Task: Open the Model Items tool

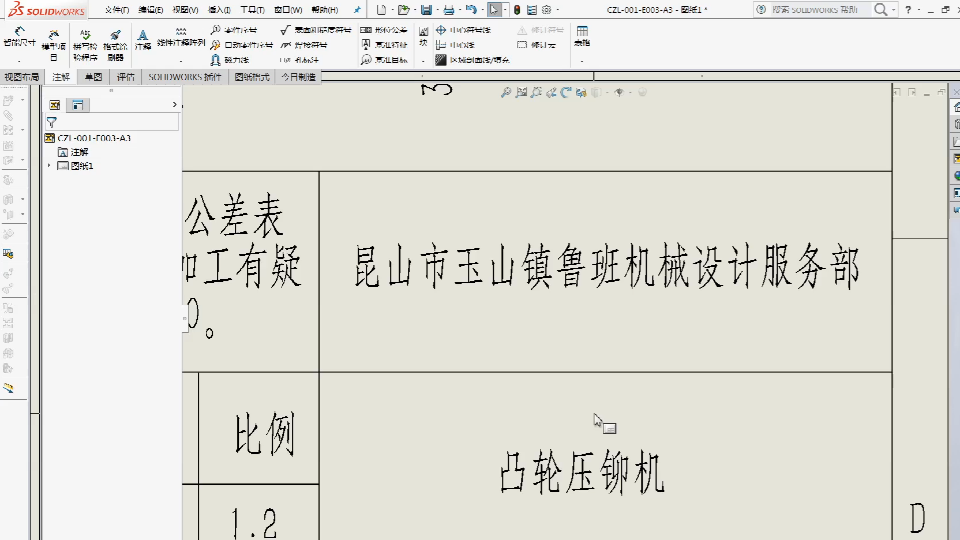Action: click(54, 45)
